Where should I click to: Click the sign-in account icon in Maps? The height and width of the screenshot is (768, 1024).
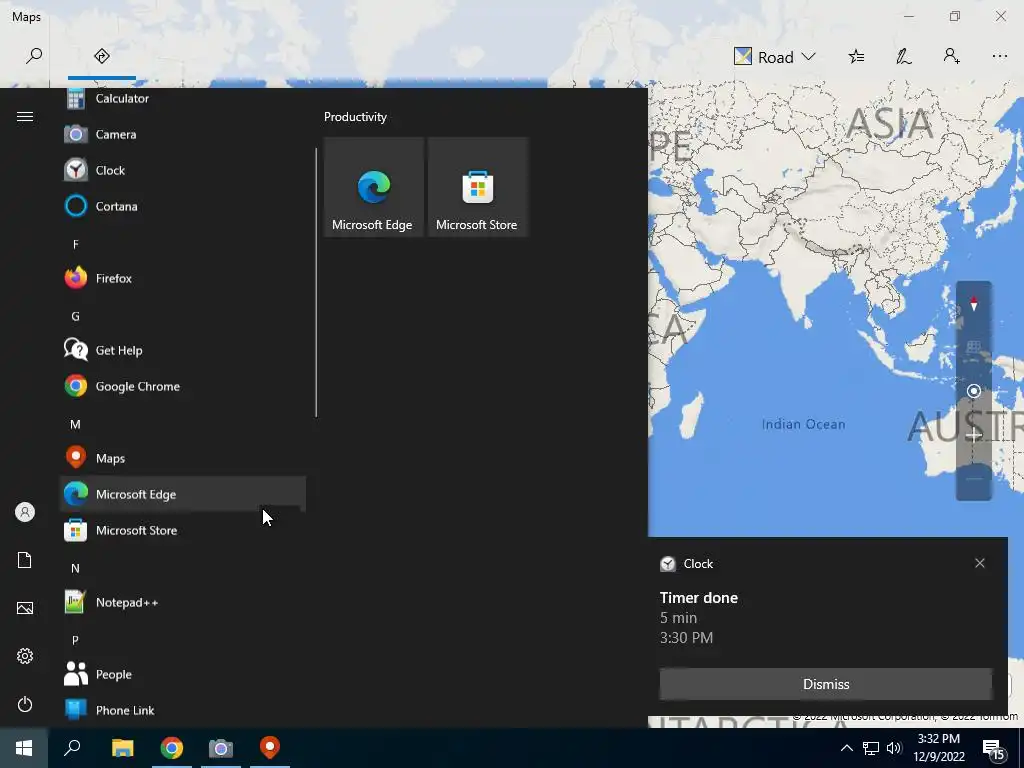(x=952, y=57)
